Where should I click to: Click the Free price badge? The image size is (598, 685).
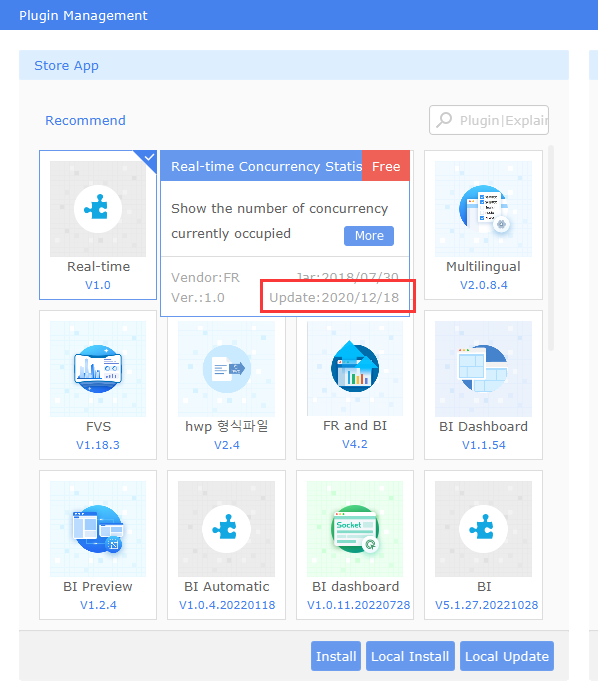[x=386, y=166]
